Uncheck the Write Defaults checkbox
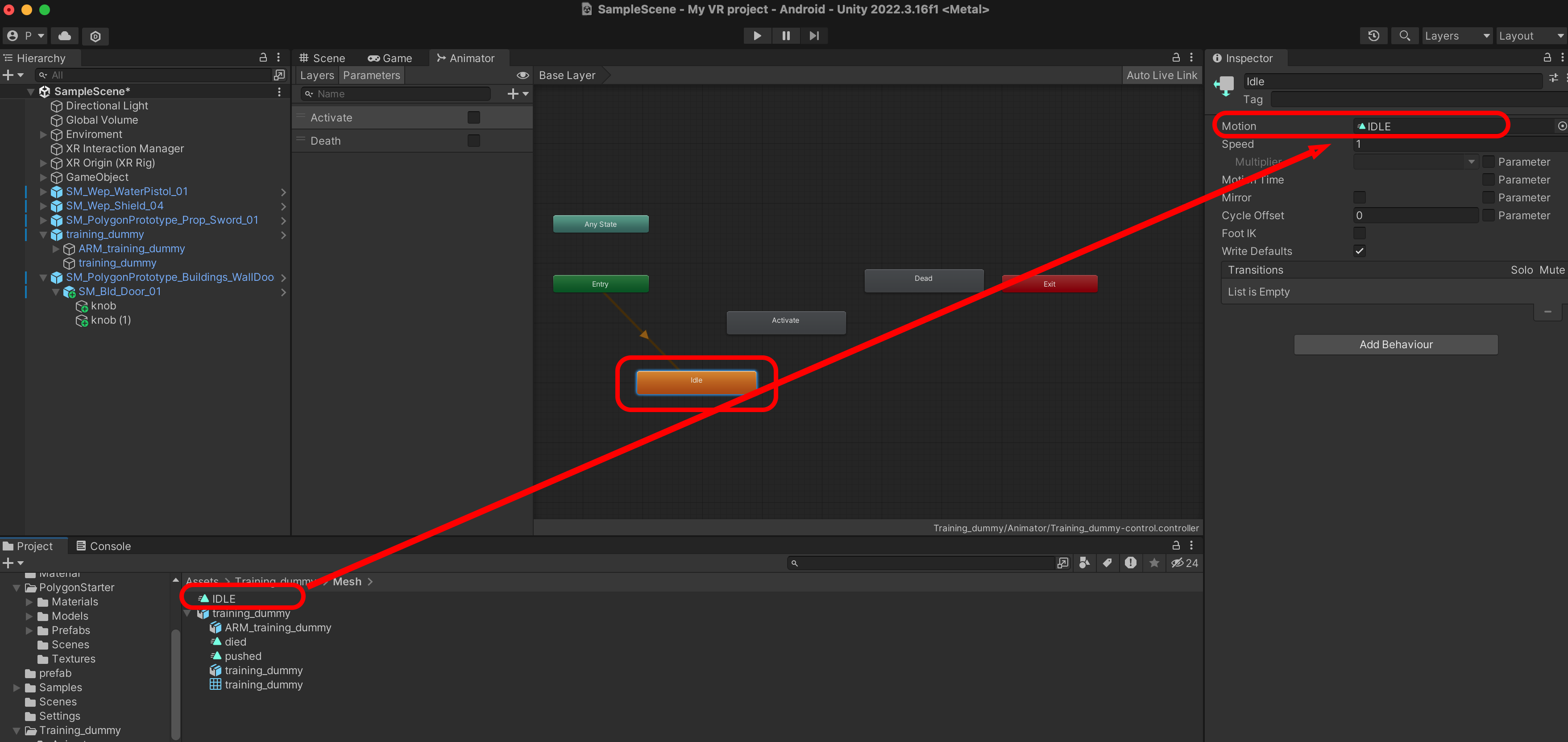The width and height of the screenshot is (1568, 742). (x=1359, y=251)
